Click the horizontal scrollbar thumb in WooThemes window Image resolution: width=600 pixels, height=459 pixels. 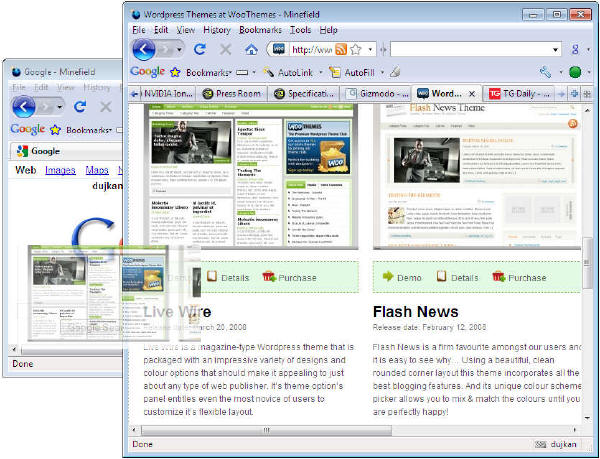266,430
